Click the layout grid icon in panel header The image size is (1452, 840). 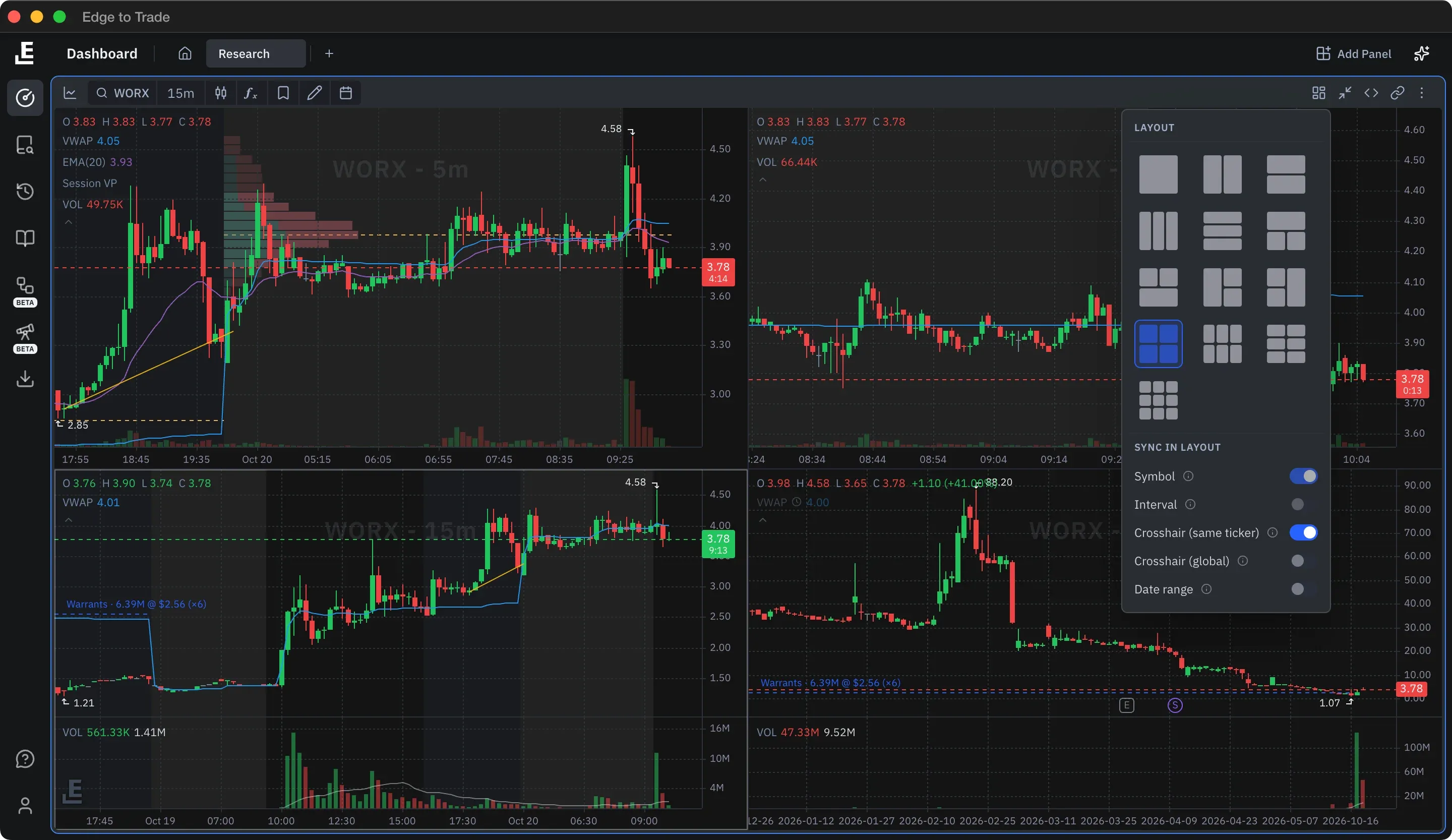pyautogui.click(x=1319, y=93)
